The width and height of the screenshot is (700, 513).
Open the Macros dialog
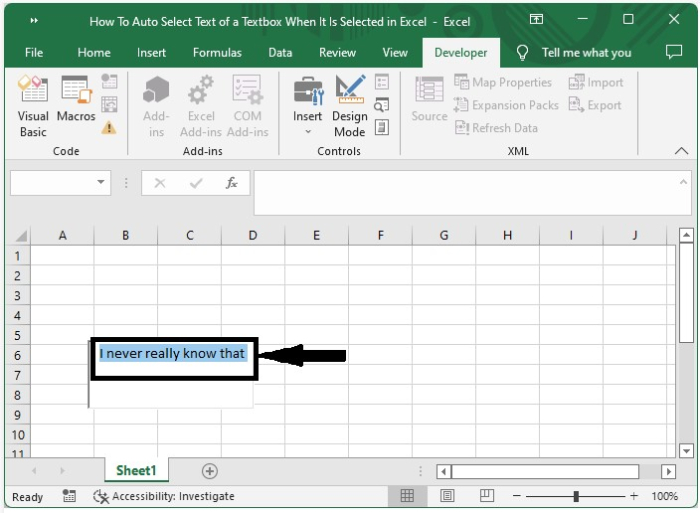(76, 99)
